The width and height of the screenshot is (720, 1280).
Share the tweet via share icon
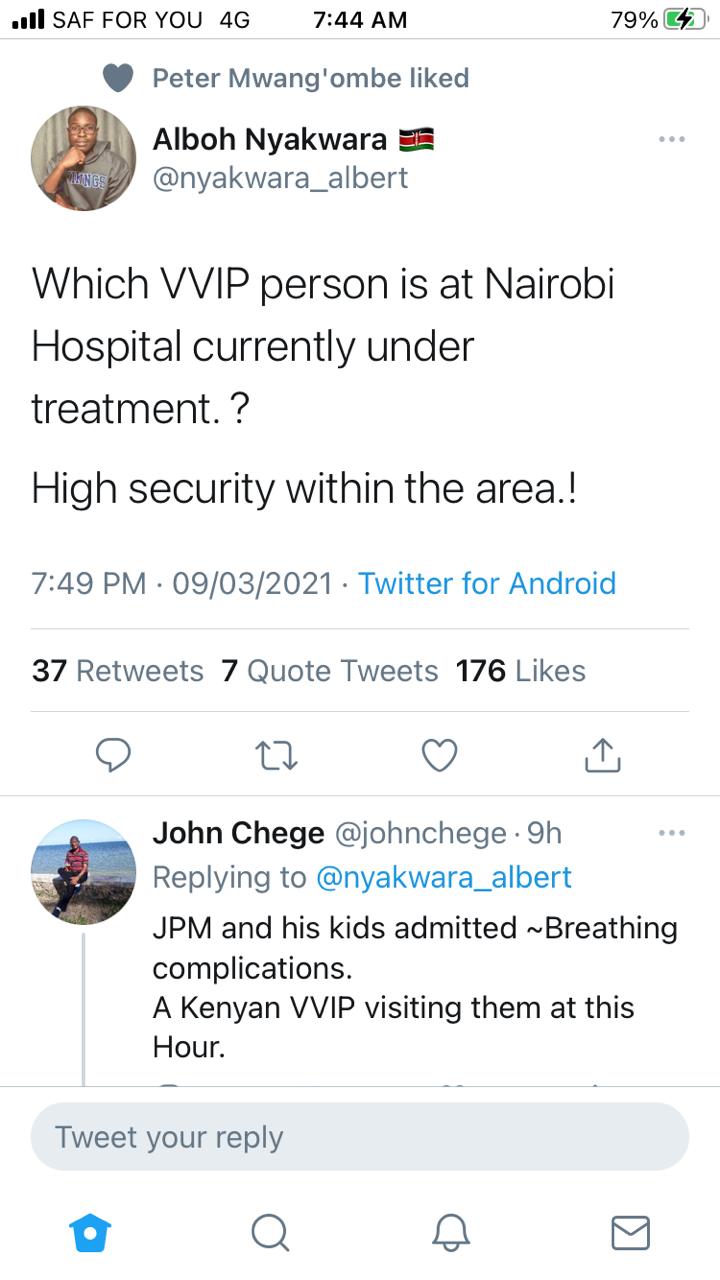click(x=603, y=755)
